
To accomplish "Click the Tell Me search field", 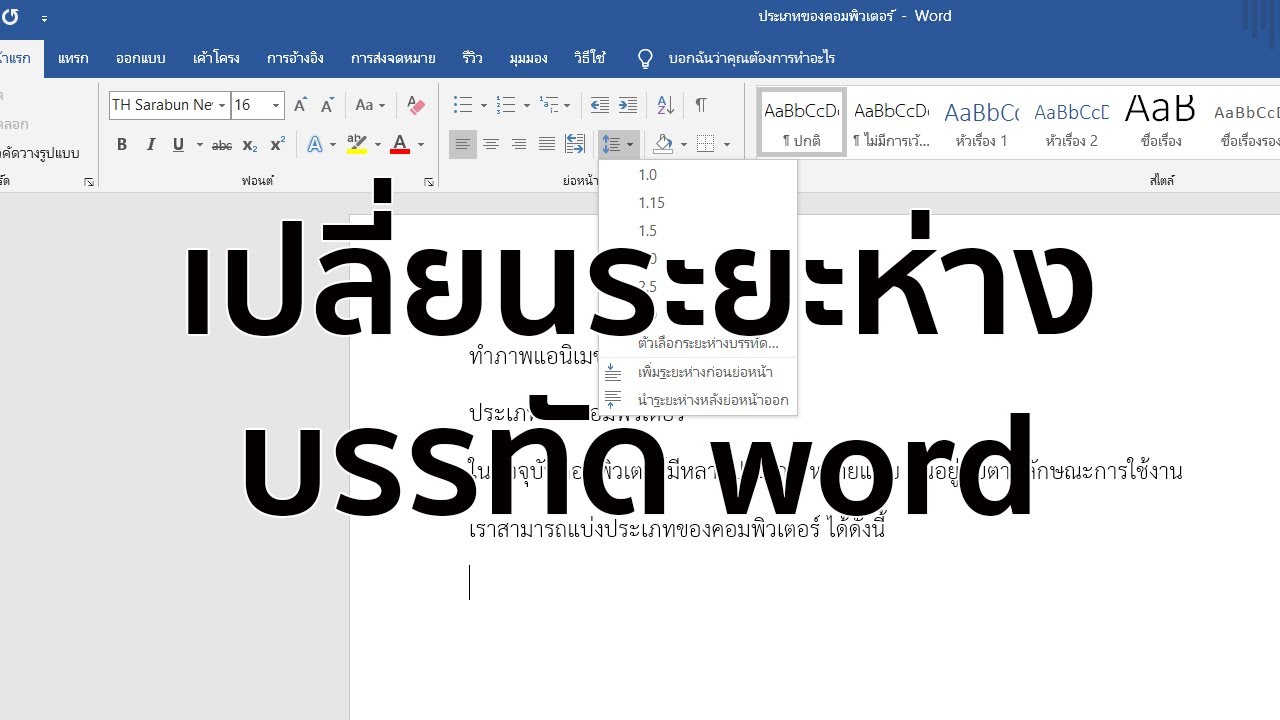I will coord(752,58).
